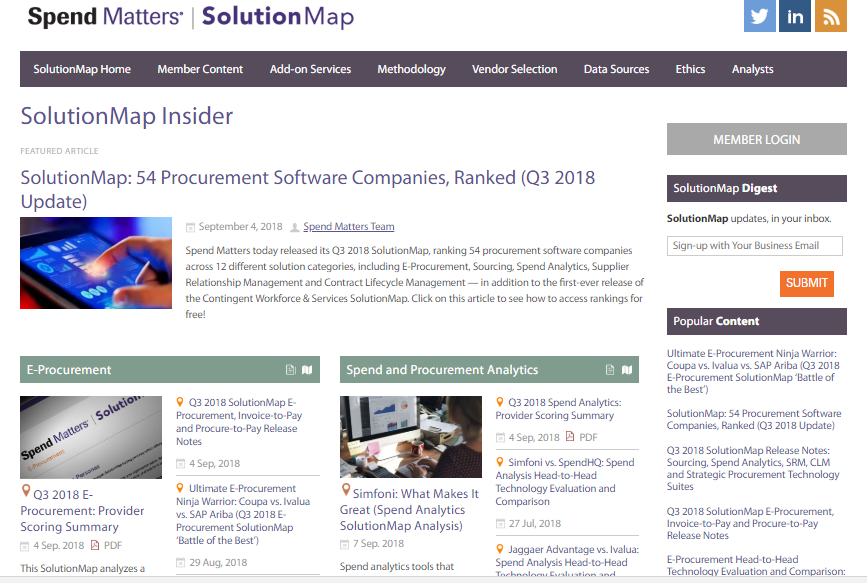
Task: Expand the Add-on Services menu
Action: tap(310, 69)
